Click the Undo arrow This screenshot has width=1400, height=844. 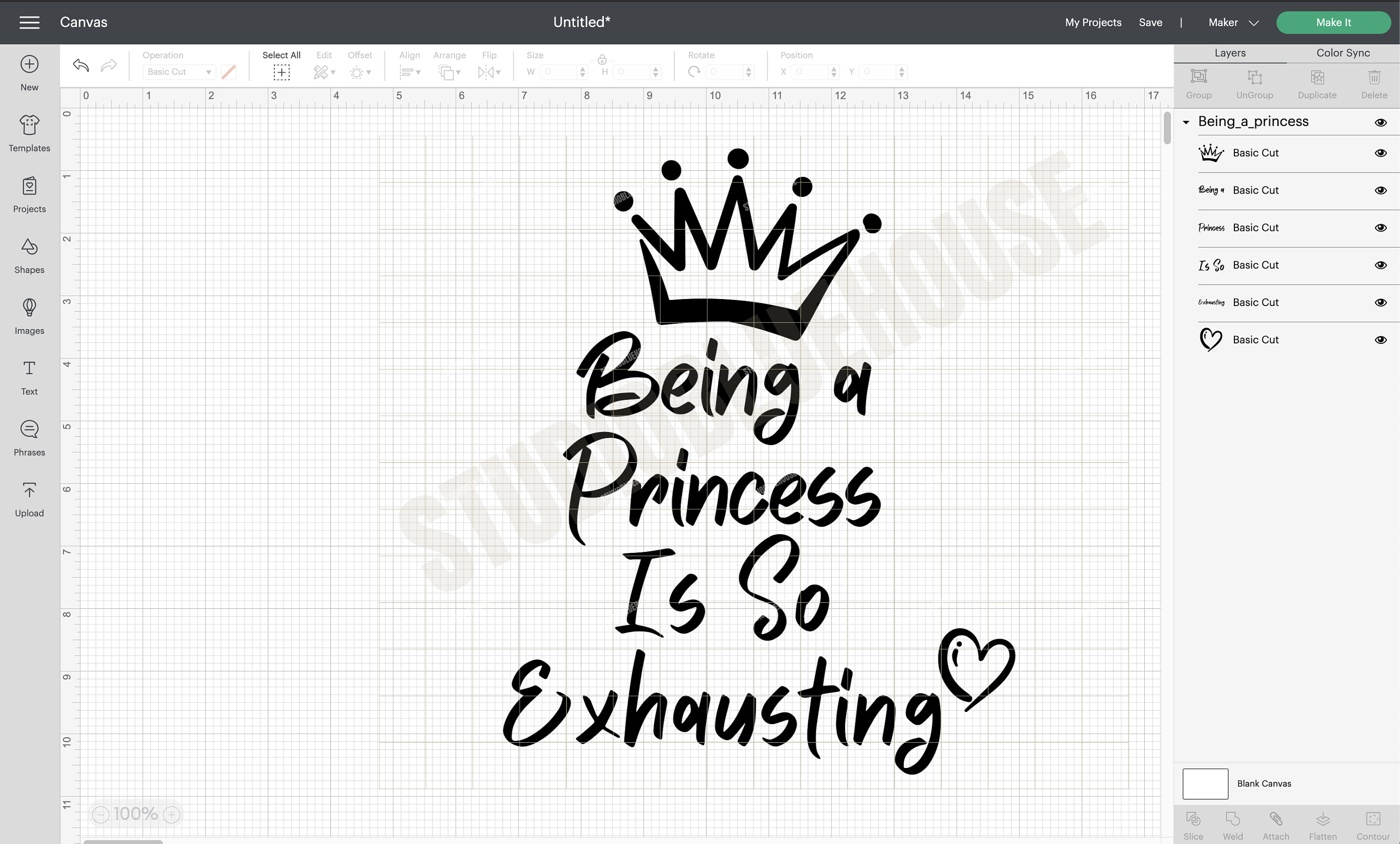point(80,65)
